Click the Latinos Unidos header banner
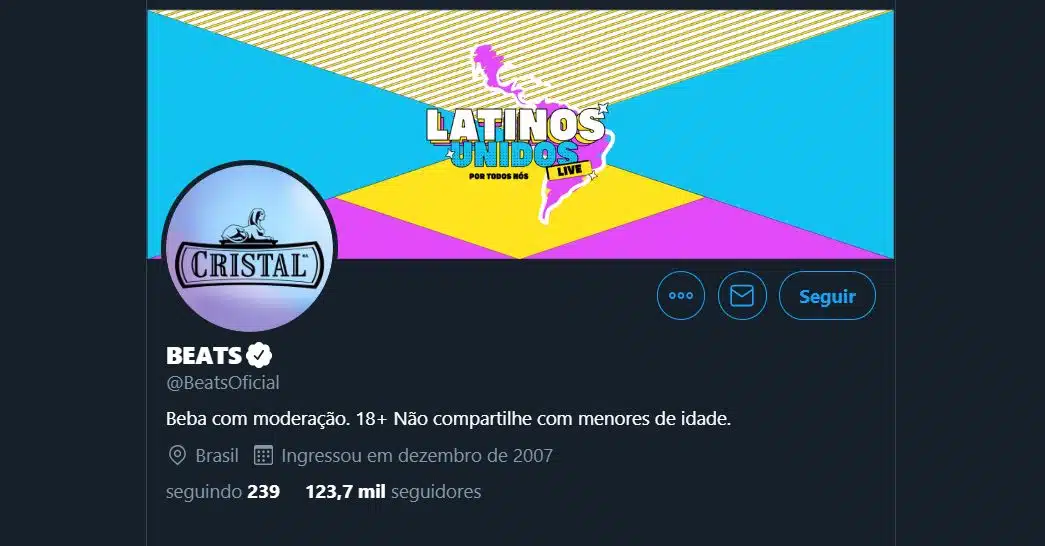Viewport: 1045px width, 546px height. (520, 134)
